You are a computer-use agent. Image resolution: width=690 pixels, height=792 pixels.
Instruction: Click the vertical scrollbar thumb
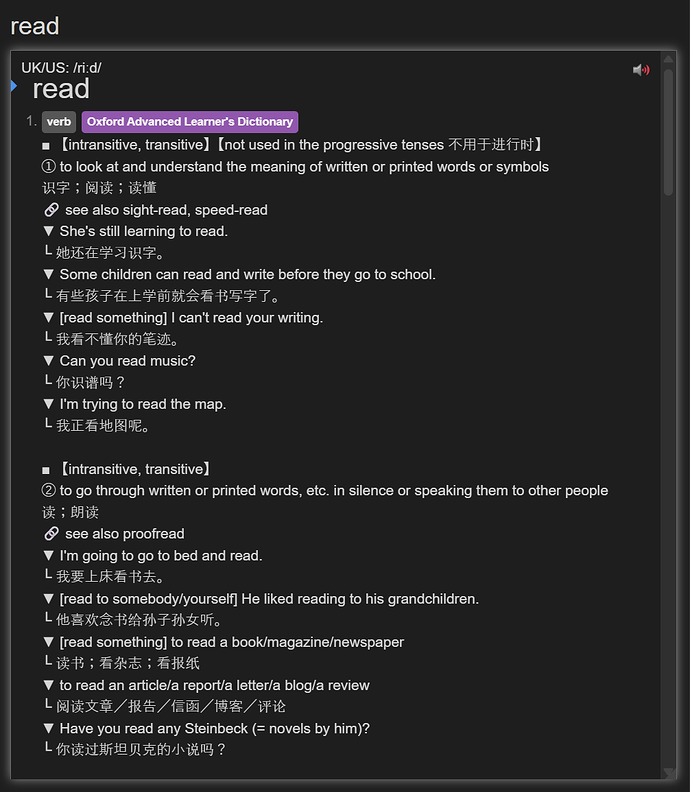[x=668, y=132]
